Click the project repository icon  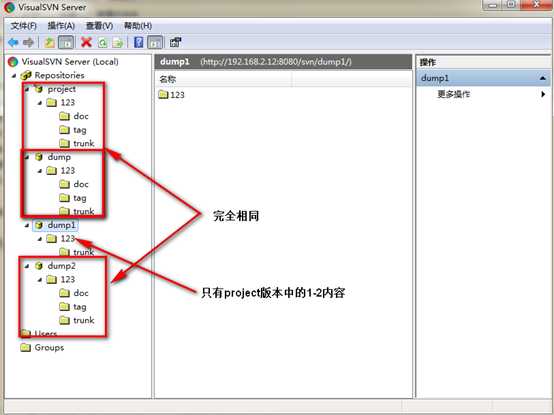tap(39, 89)
